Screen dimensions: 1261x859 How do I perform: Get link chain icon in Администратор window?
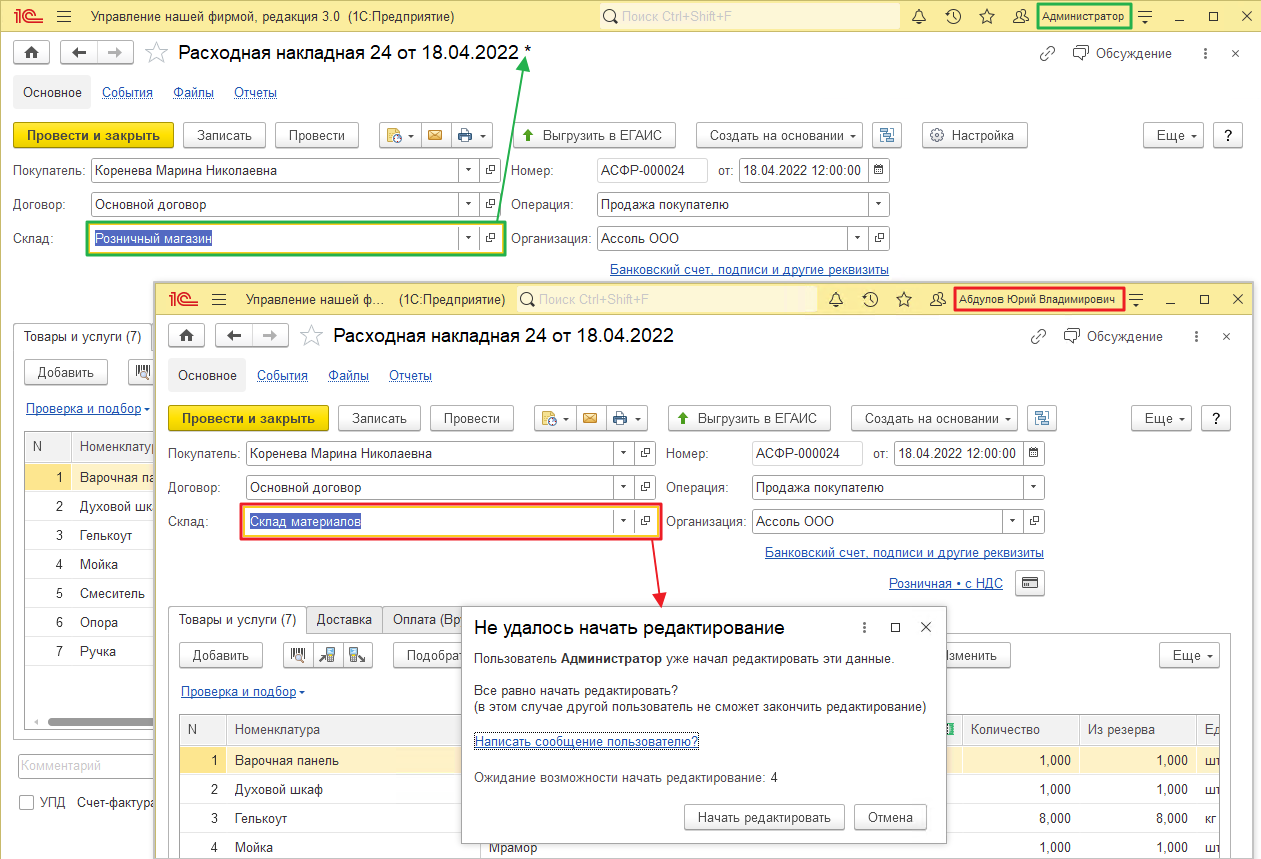[1047, 54]
